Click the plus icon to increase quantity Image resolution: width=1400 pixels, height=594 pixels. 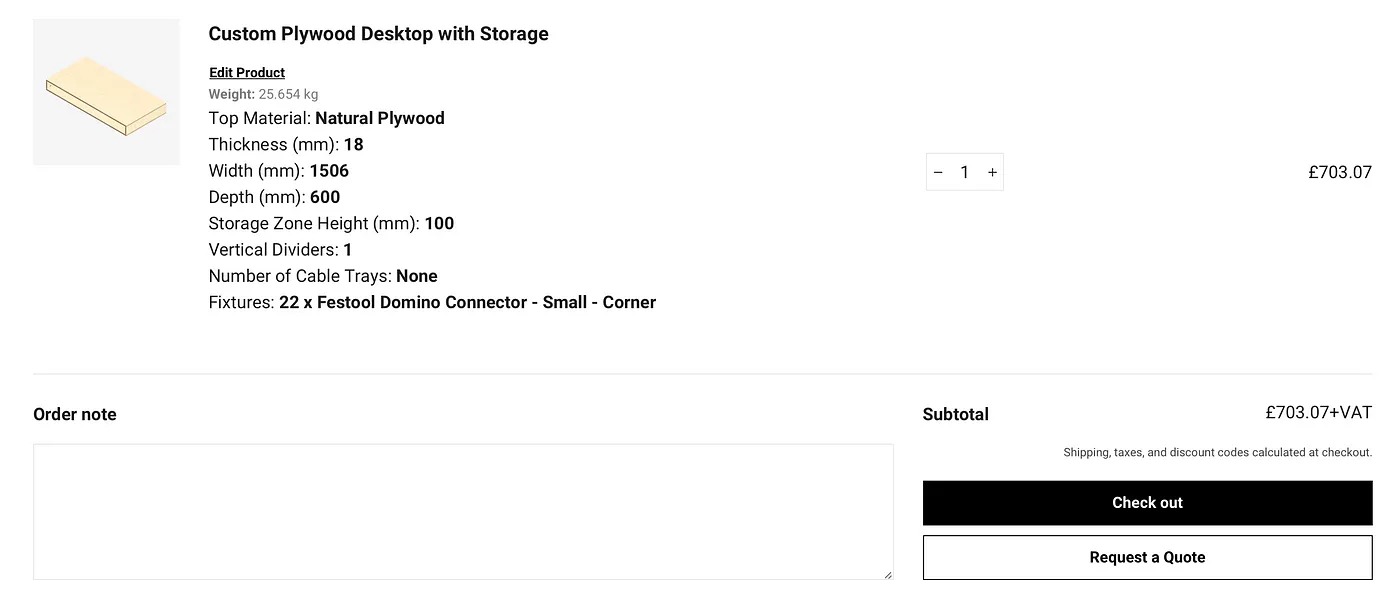pos(992,172)
